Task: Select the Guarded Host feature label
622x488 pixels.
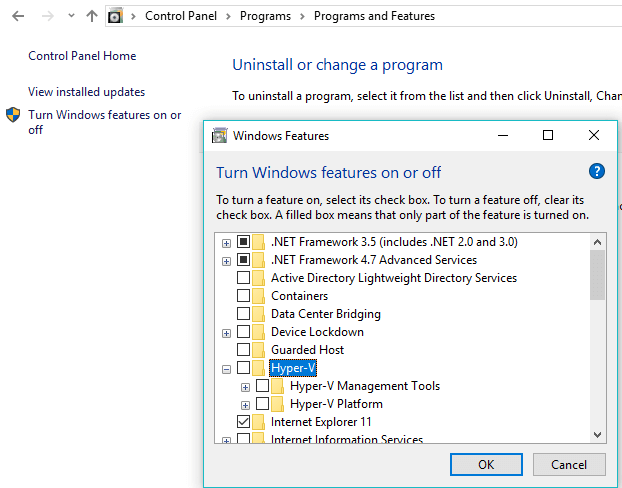Action: [x=307, y=350]
